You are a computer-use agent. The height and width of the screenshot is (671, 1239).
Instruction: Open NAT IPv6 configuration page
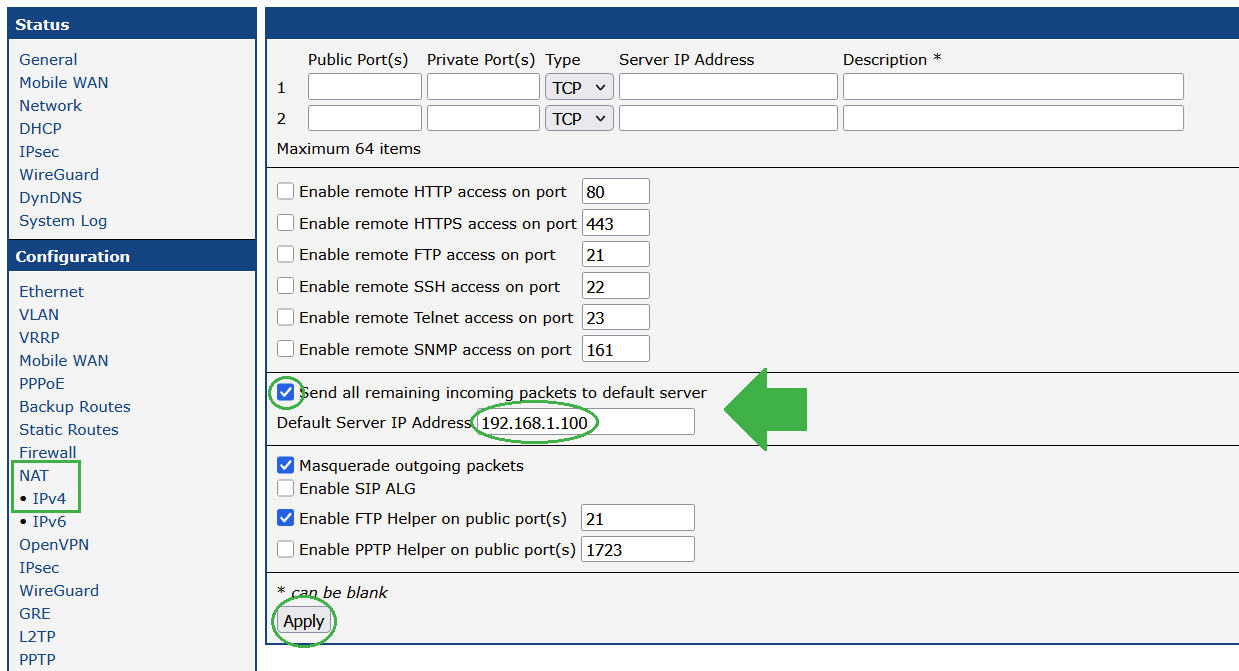coord(48,521)
